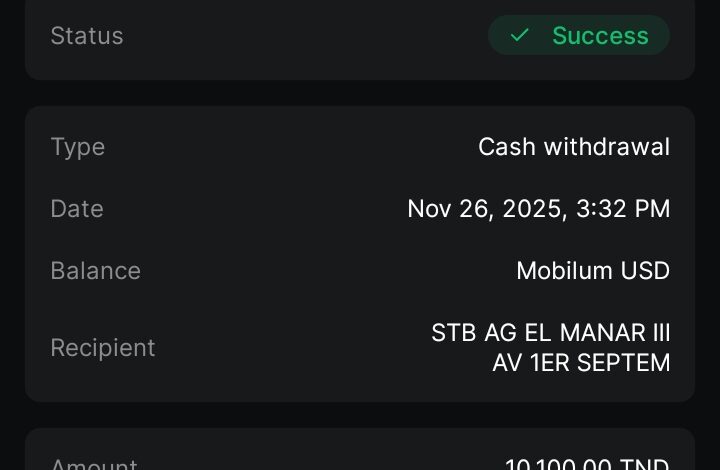
Task: Select the AV 1ER SEPTEM address line
Action: coord(581,363)
